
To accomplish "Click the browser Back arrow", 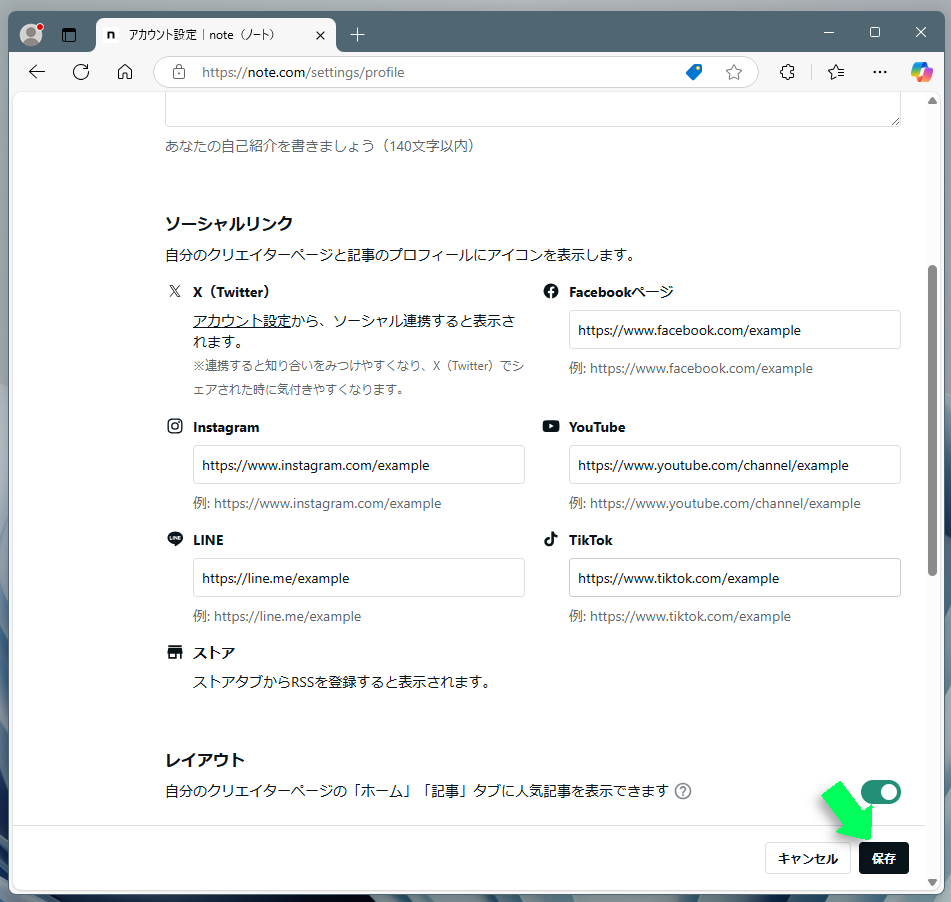I will (37, 72).
